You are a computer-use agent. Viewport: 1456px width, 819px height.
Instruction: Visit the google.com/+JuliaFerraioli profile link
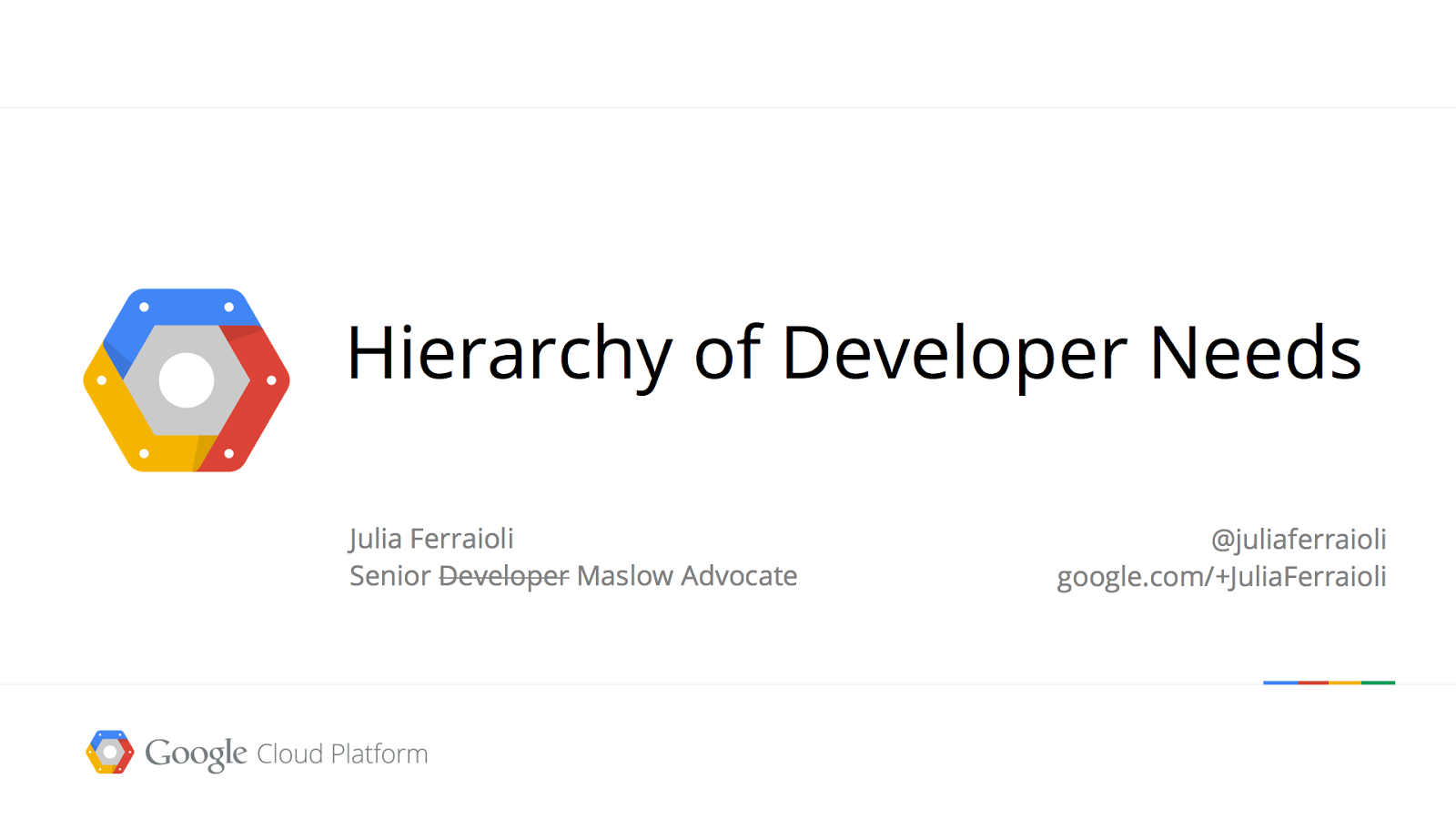tap(1221, 577)
